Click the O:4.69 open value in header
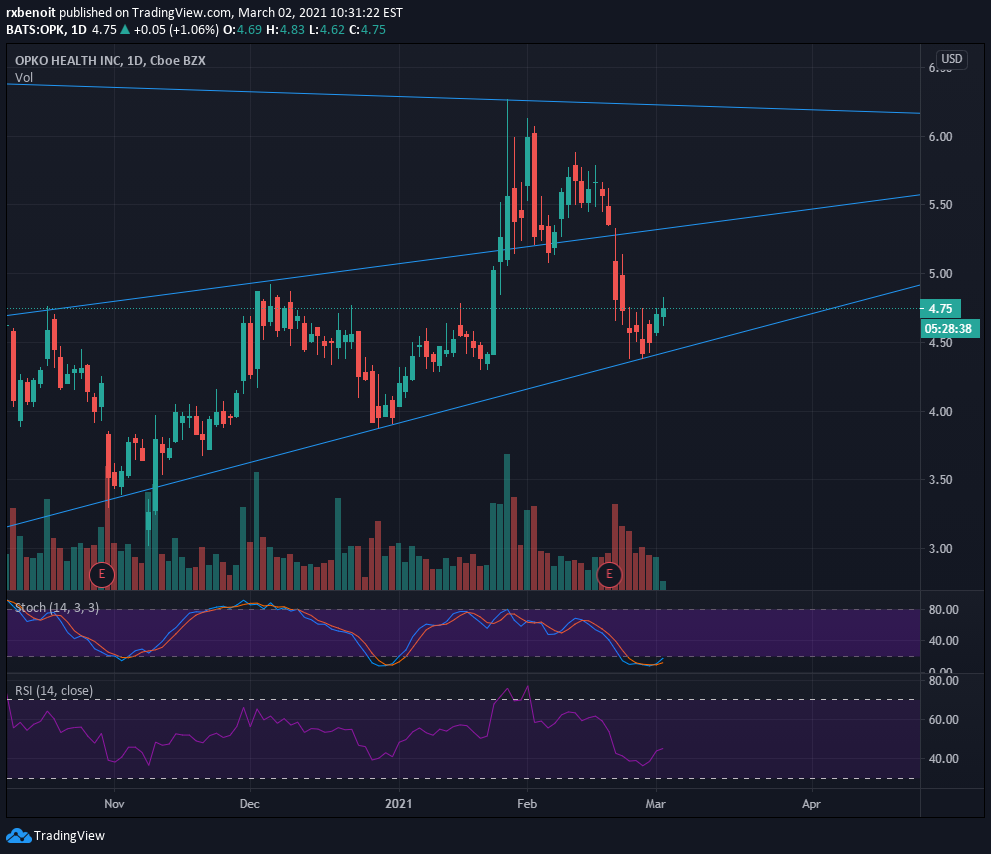 click(242, 30)
